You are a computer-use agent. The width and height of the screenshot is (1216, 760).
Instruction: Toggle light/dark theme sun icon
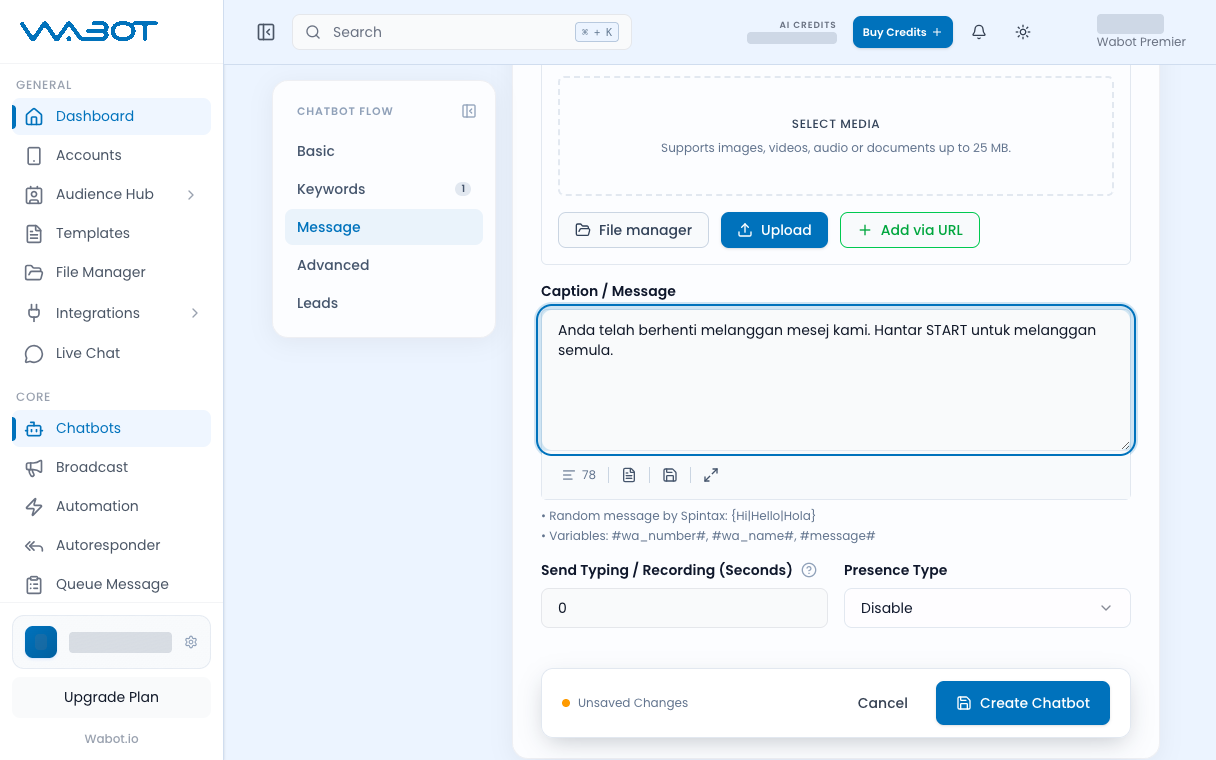(x=1023, y=32)
